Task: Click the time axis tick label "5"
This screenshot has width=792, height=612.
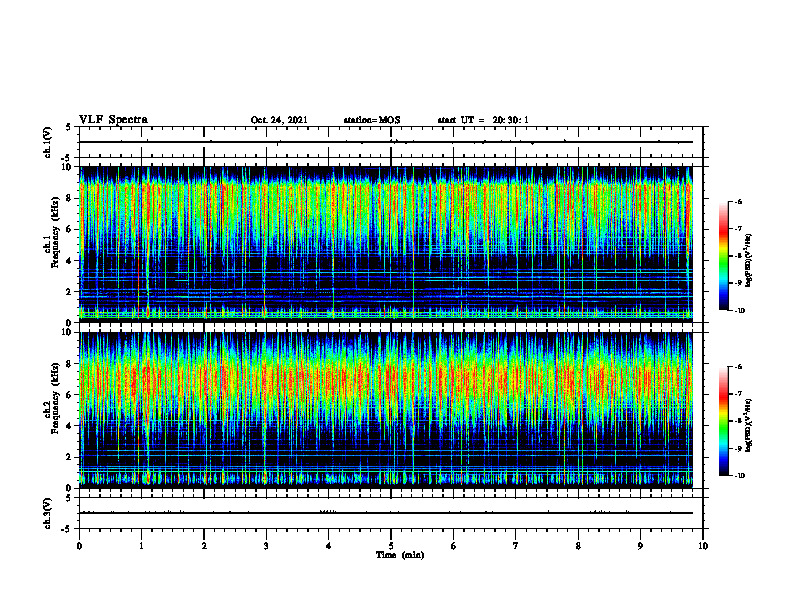Action: point(391,546)
